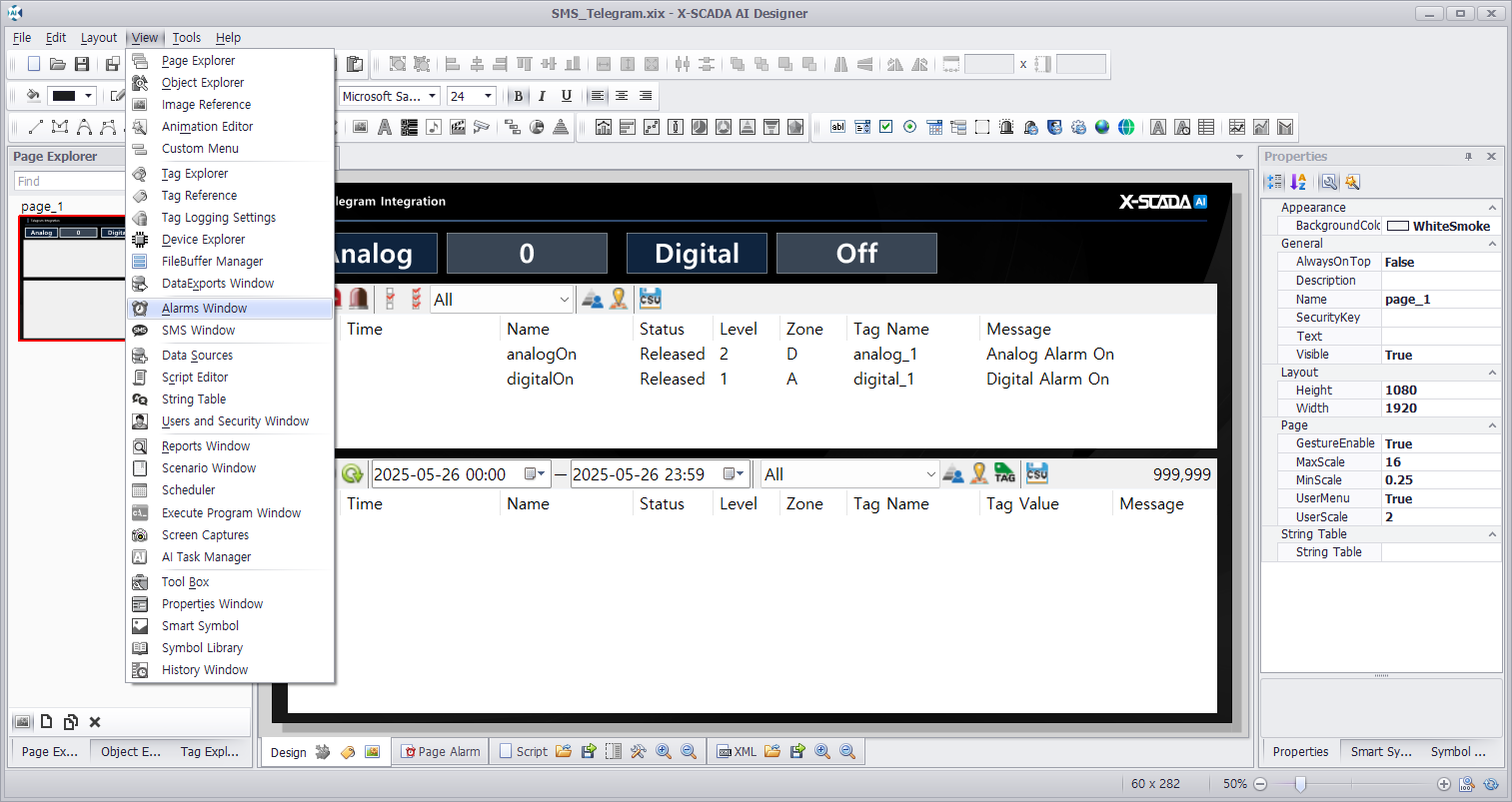This screenshot has width=1512, height=802.
Task: Open the black fill color dropdown arrow
Action: [x=88, y=96]
